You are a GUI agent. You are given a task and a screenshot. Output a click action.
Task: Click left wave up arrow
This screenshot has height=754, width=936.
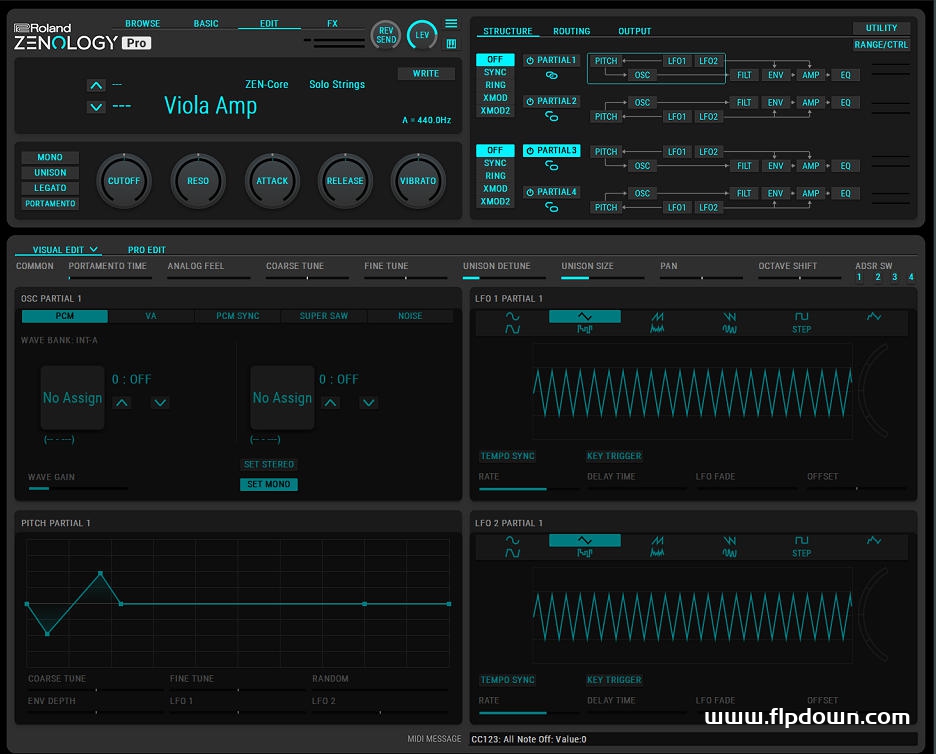pos(122,403)
